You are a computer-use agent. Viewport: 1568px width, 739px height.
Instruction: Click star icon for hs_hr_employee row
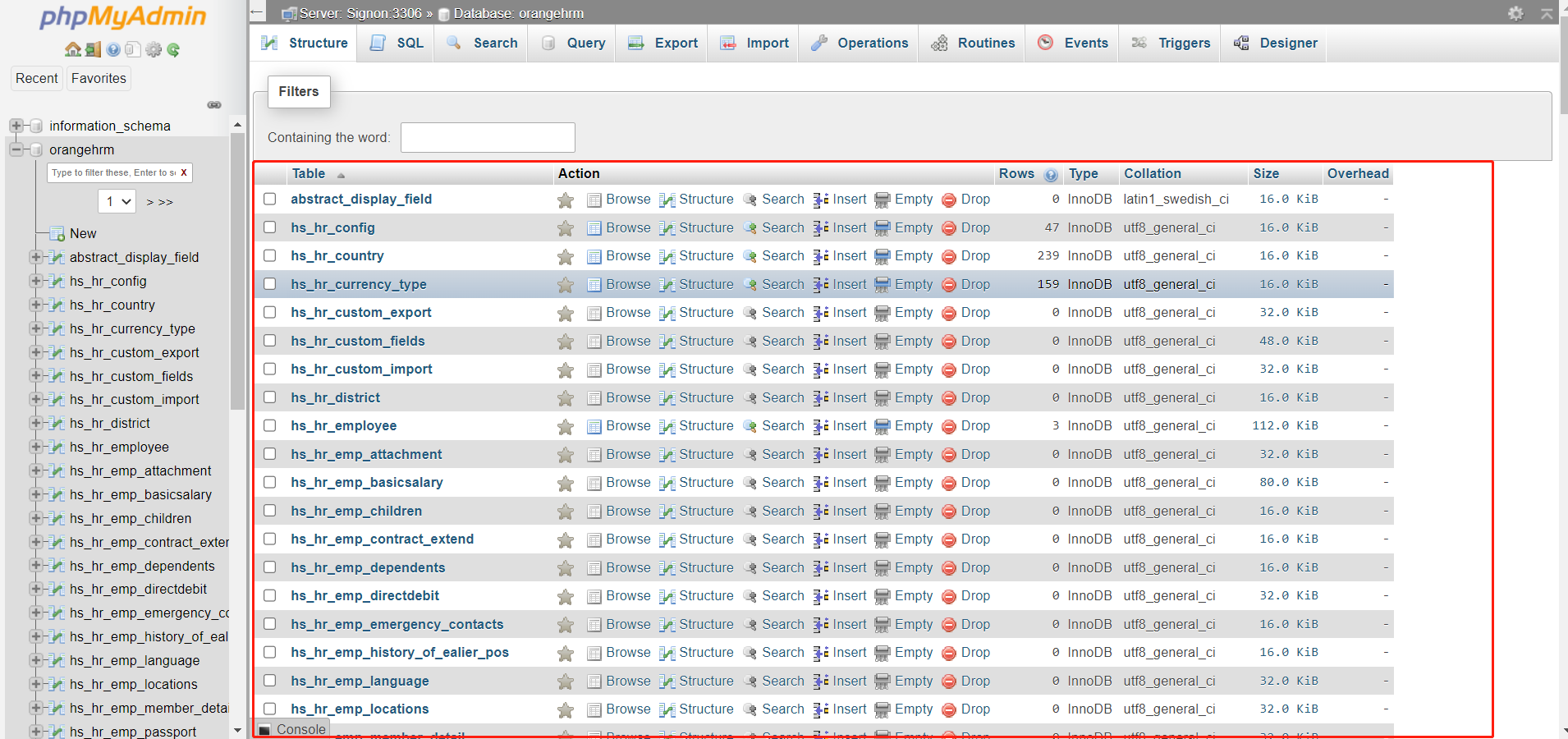pos(566,426)
